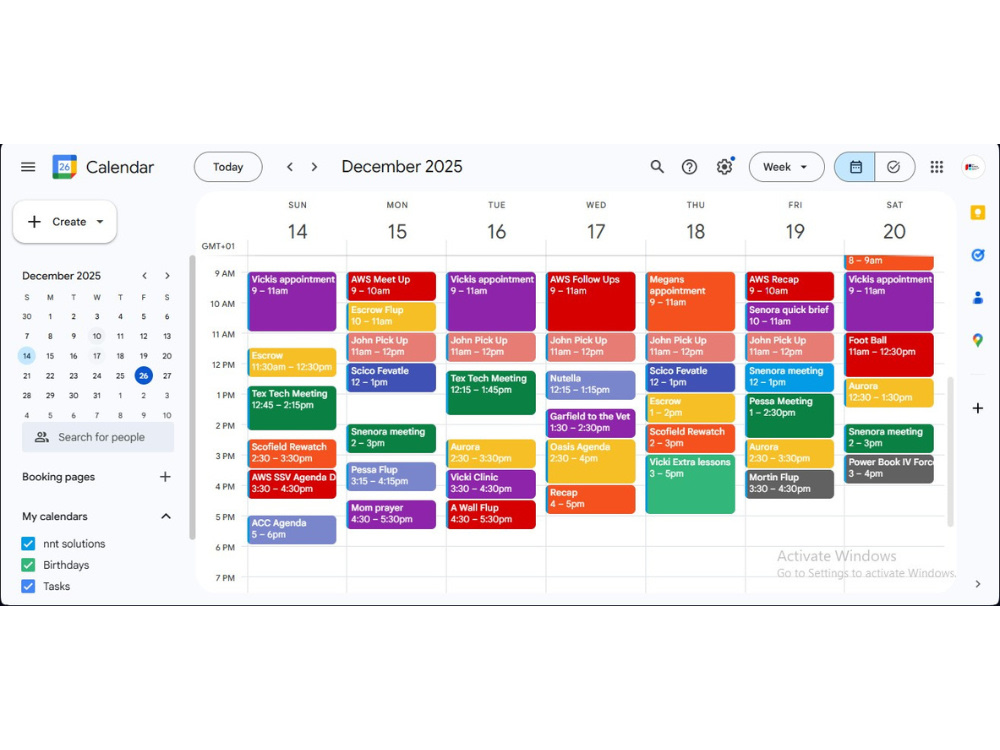Select date 31 in mini calendar
1000x750 pixels.
[x=97, y=395]
